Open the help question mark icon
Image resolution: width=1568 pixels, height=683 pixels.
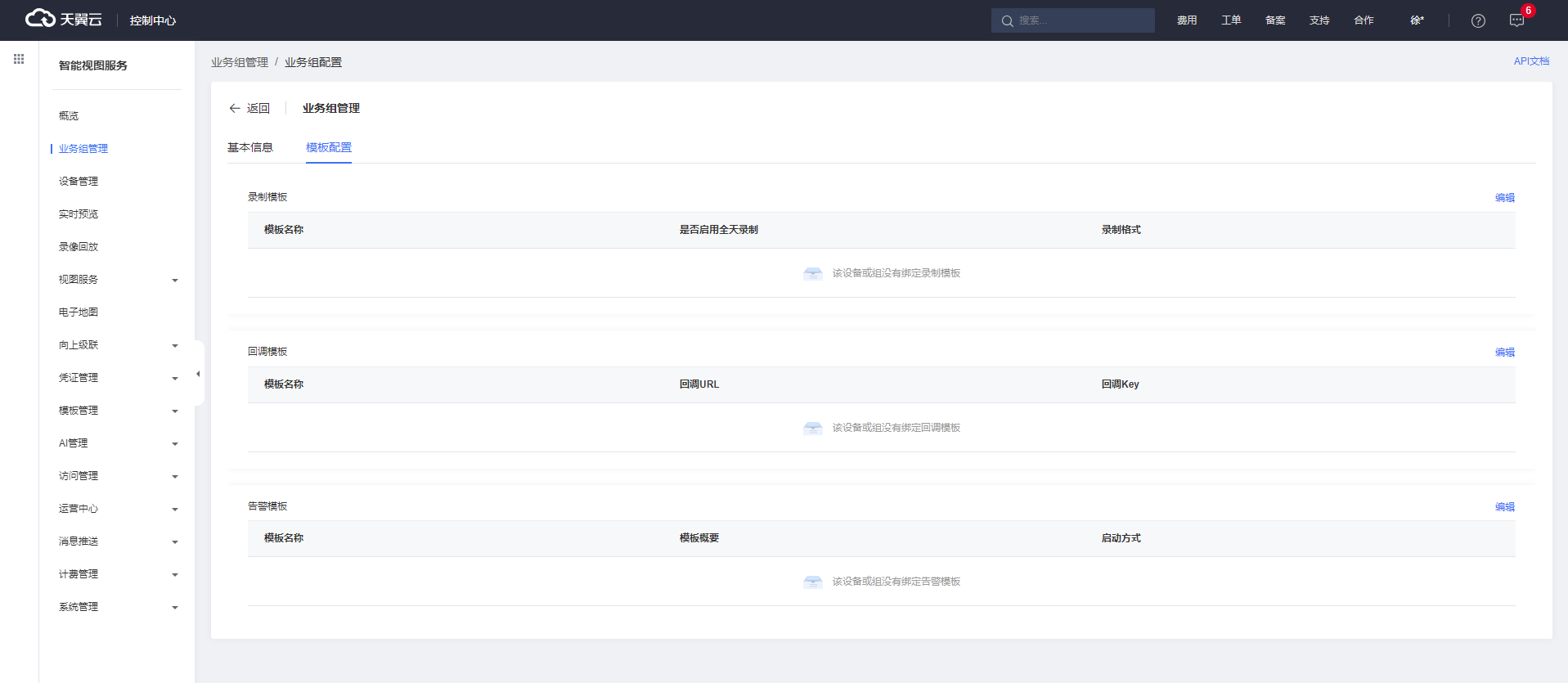tap(1477, 20)
